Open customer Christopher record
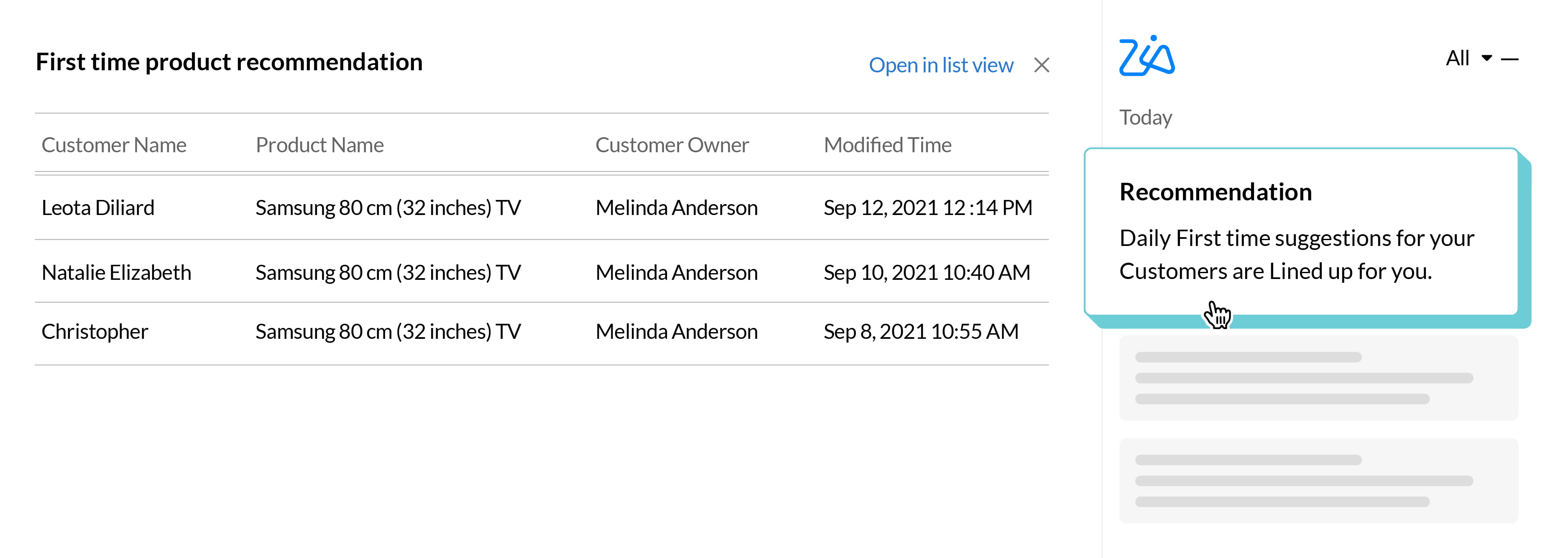The width and height of the screenshot is (1568, 558). (x=95, y=331)
